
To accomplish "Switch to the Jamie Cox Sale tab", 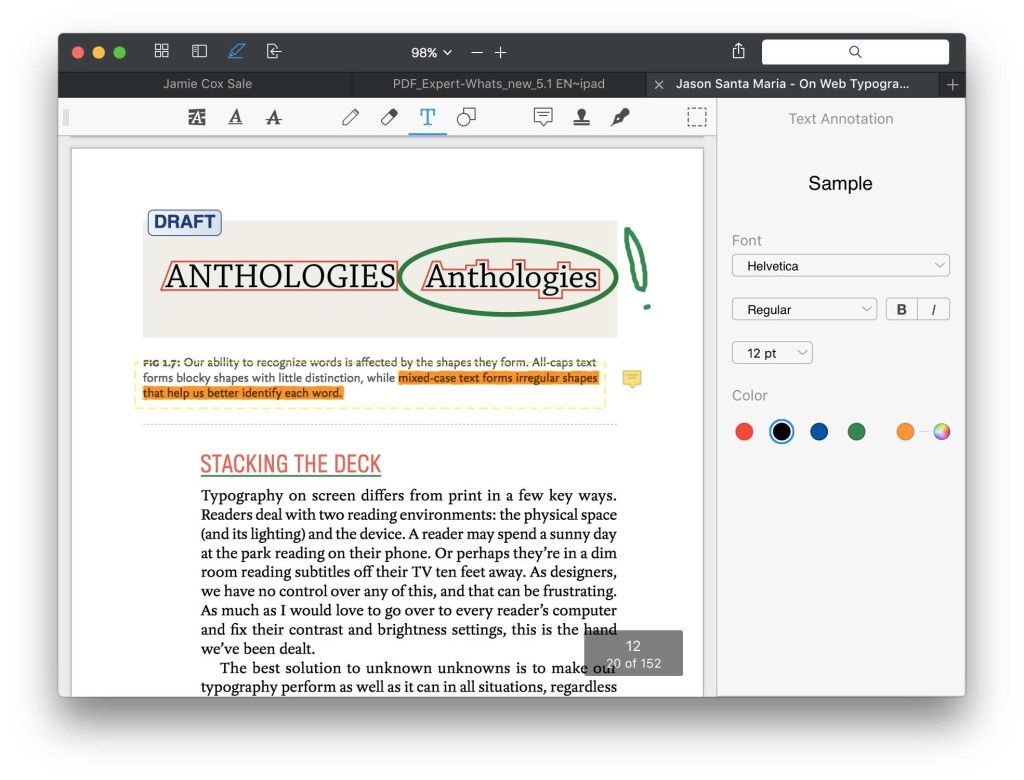I will click(207, 84).
